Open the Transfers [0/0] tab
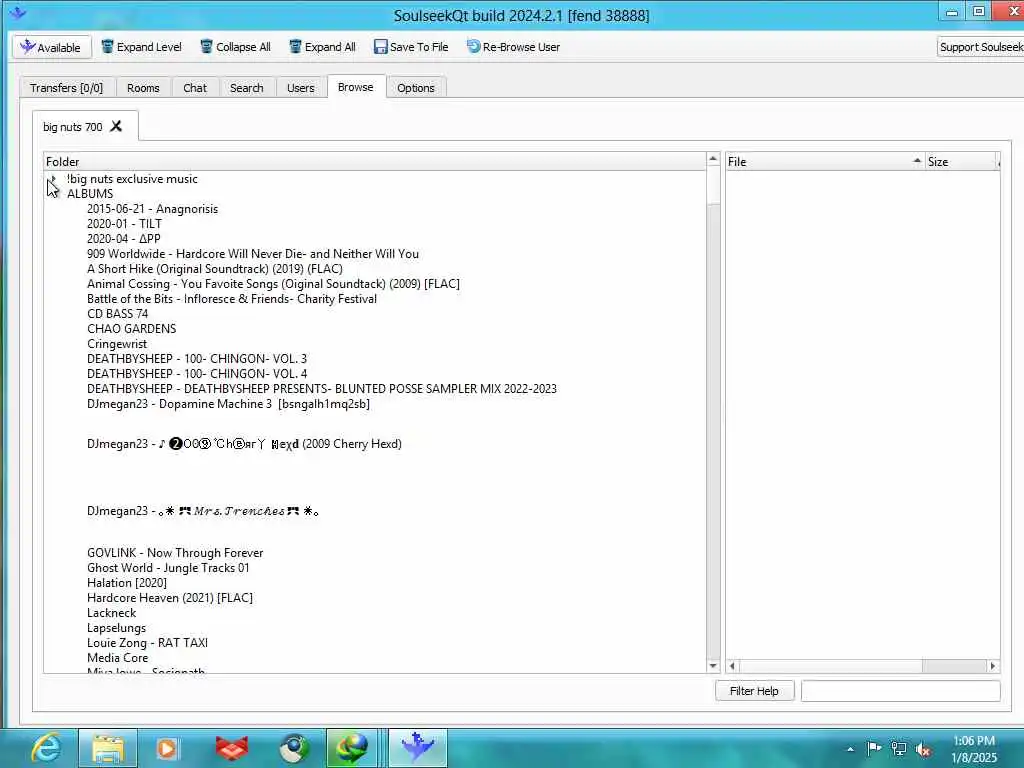1024x768 pixels. click(67, 88)
